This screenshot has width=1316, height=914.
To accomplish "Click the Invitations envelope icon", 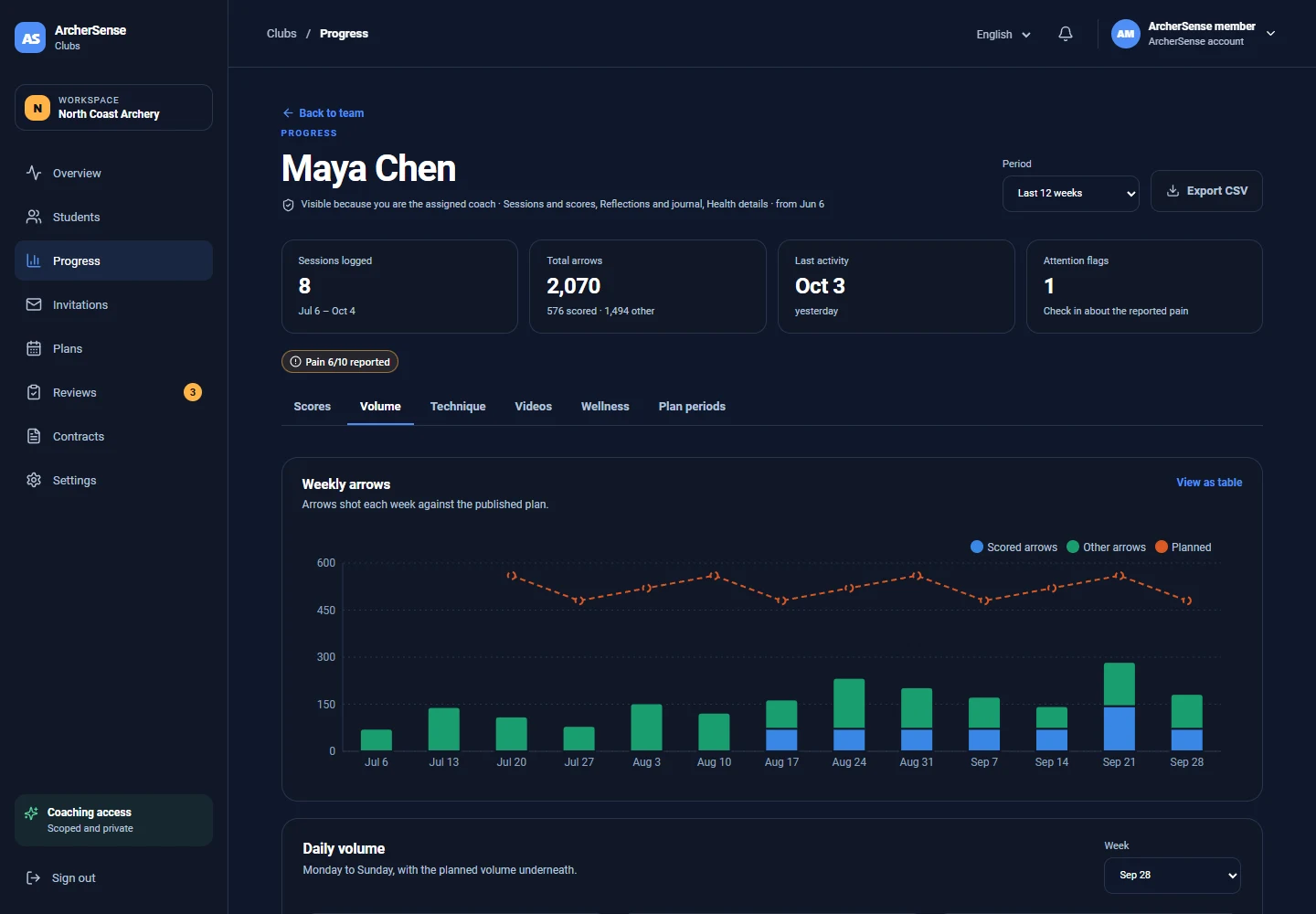I will [x=34, y=304].
